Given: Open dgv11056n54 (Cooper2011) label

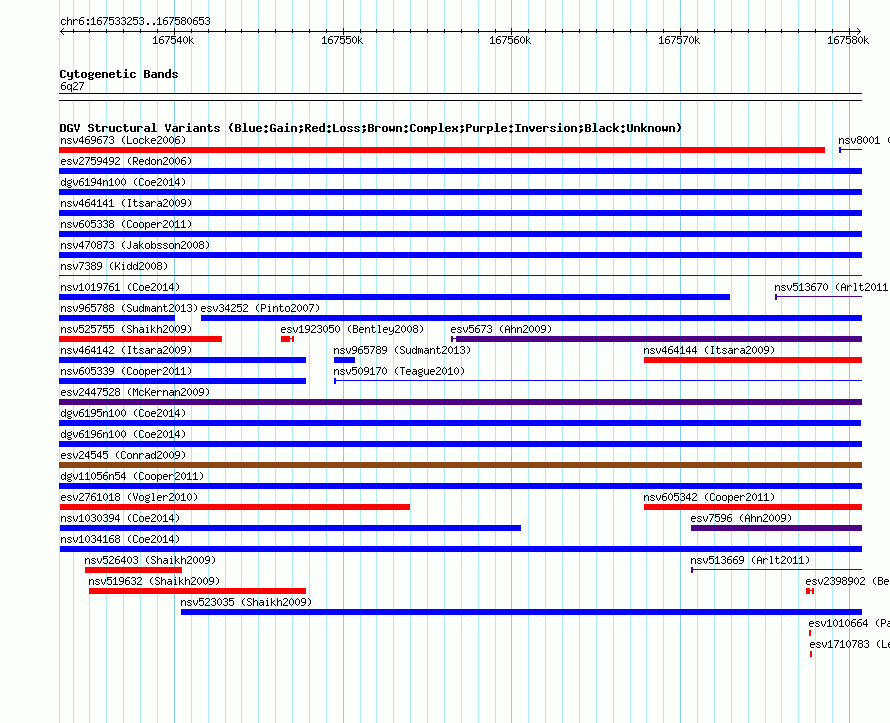Looking at the screenshot, I should [x=132, y=476].
